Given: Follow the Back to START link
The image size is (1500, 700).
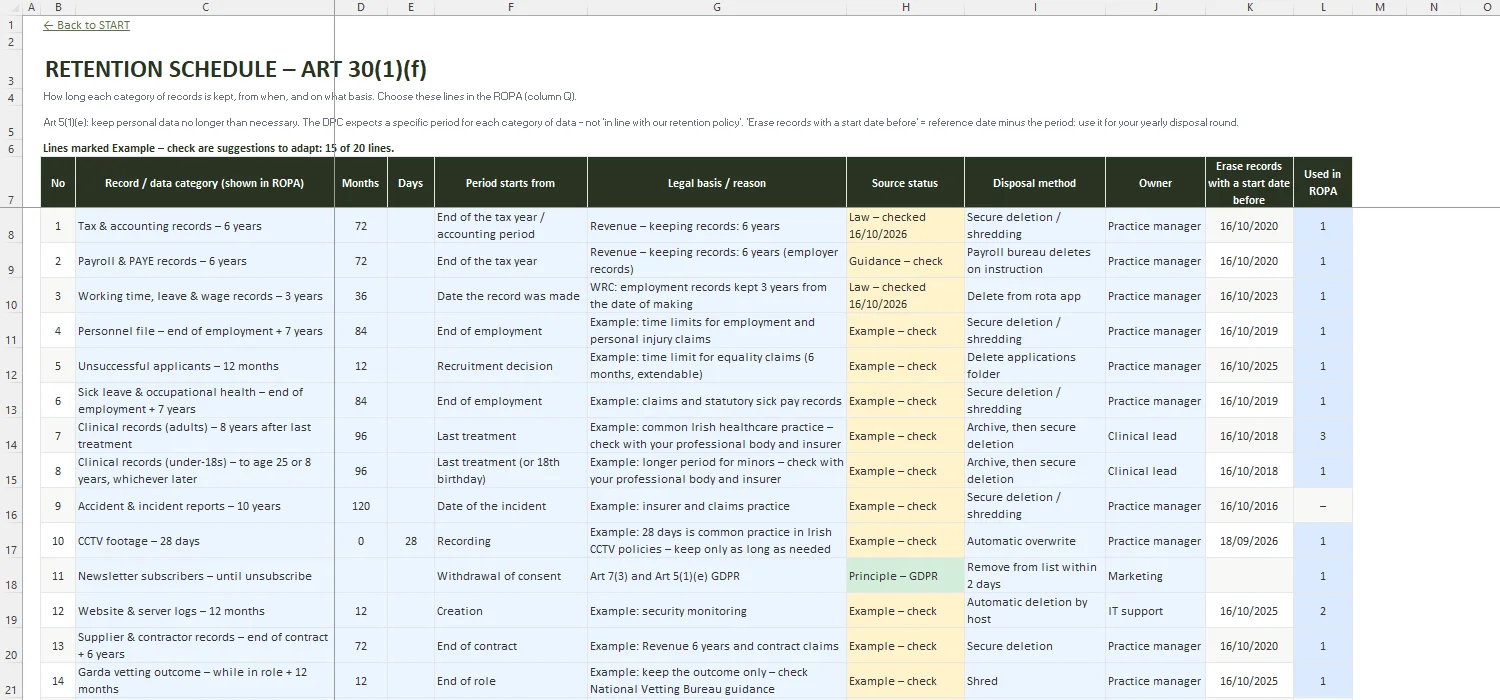Looking at the screenshot, I should (x=87, y=25).
